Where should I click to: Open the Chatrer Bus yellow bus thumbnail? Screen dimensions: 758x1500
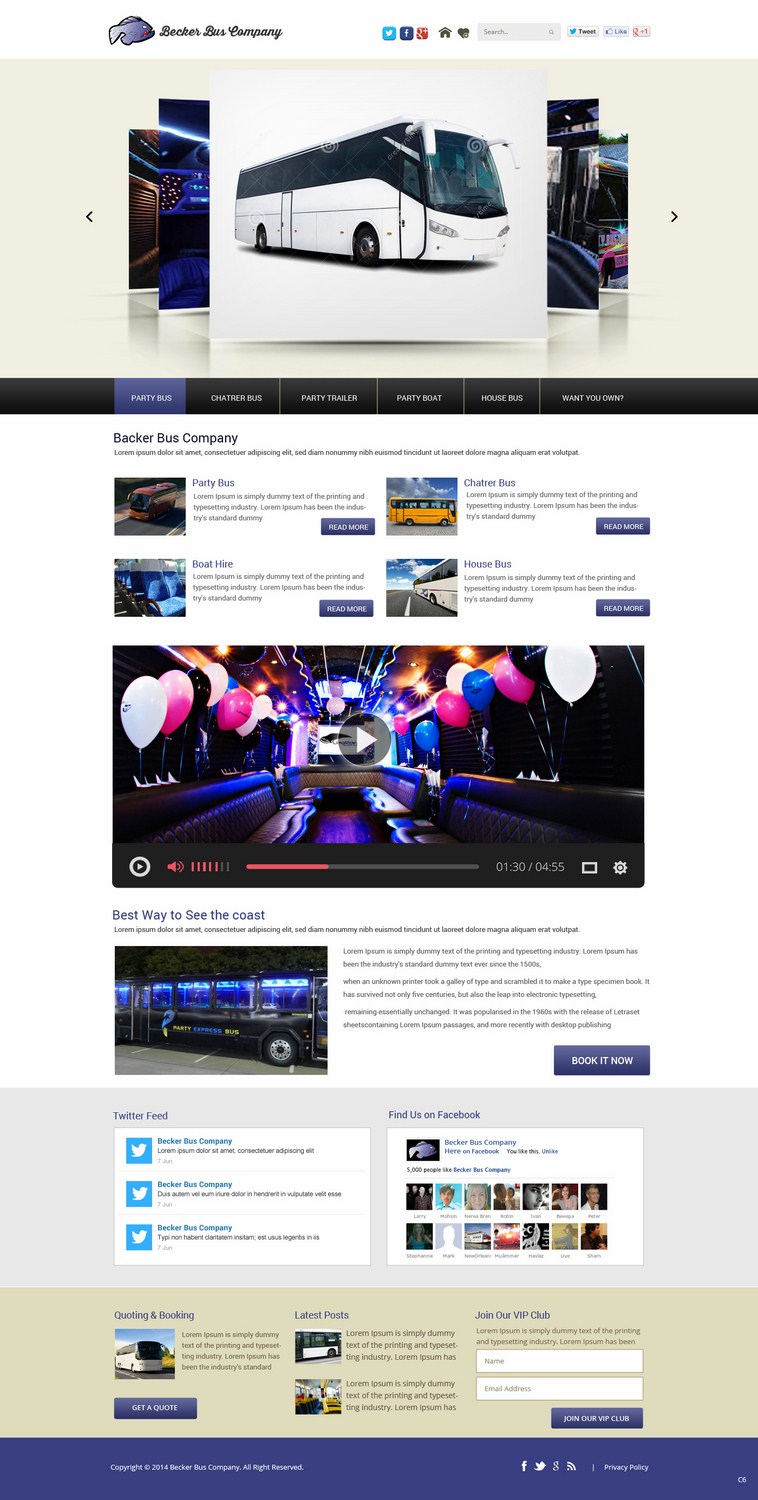(x=422, y=506)
